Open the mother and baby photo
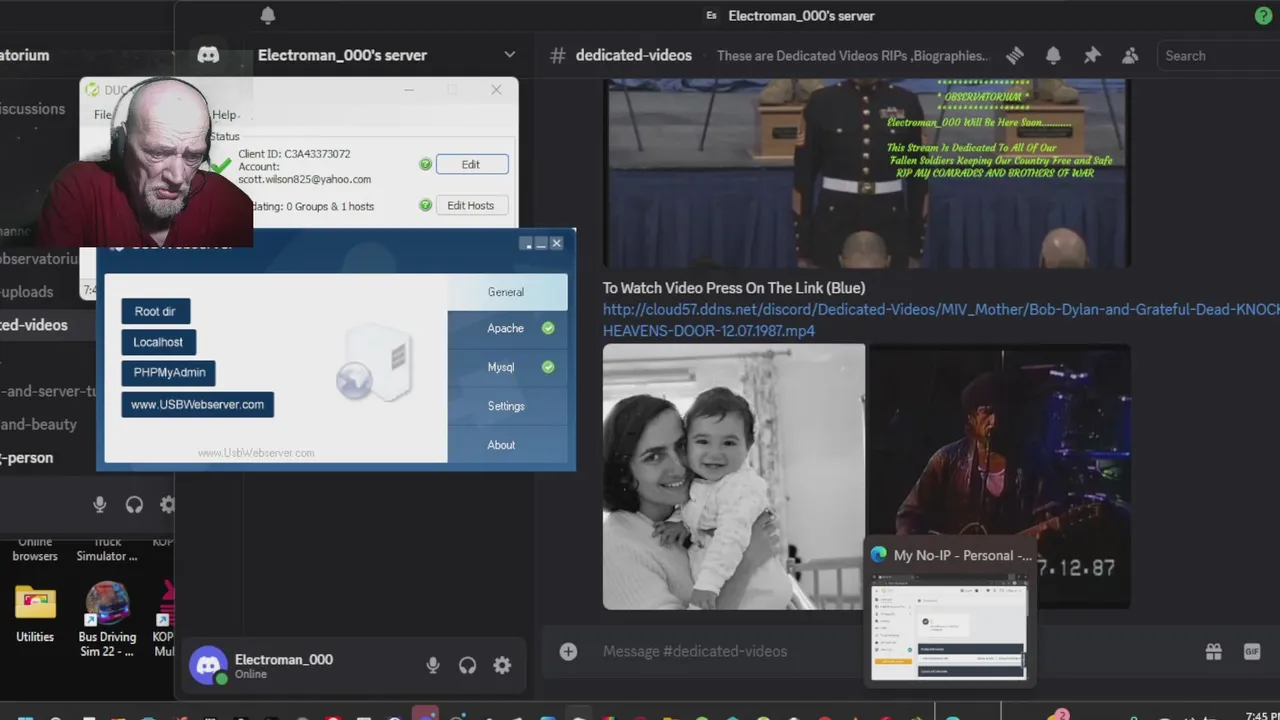Image resolution: width=1280 pixels, height=720 pixels. click(733, 476)
